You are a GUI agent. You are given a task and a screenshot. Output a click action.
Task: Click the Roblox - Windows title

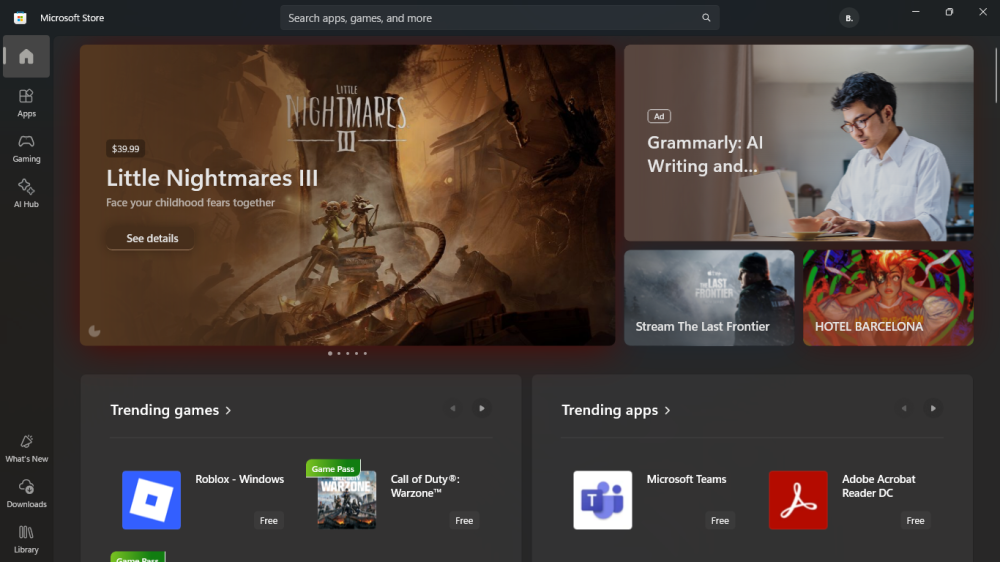click(x=239, y=479)
